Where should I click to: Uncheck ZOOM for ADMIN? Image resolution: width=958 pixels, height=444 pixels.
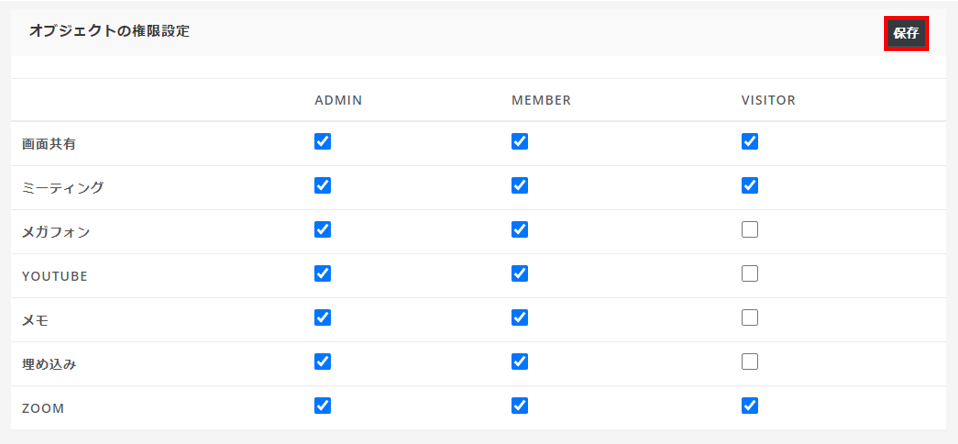point(323,406)
